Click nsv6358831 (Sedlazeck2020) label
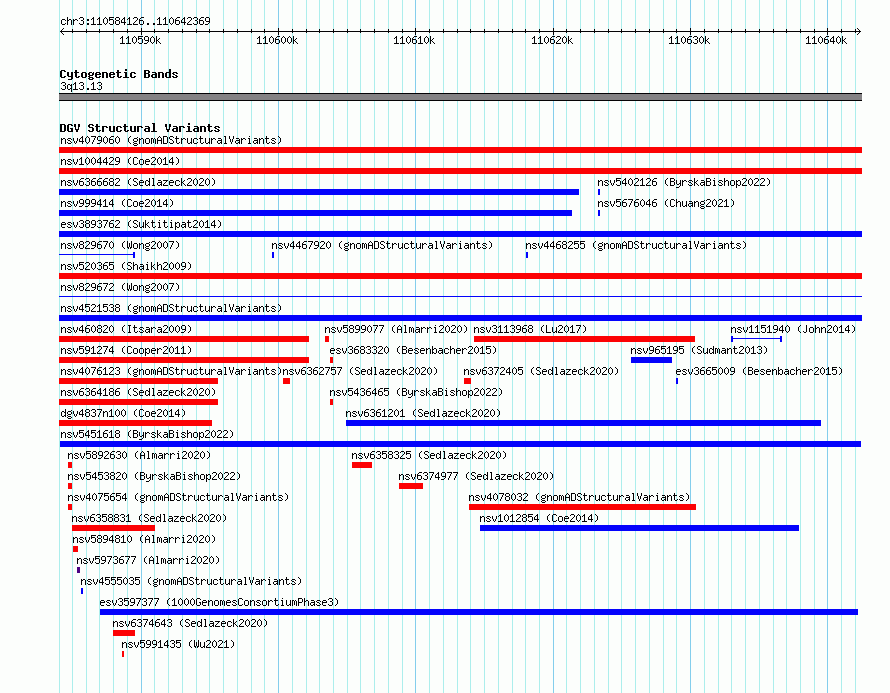 [x=149, y=518]
